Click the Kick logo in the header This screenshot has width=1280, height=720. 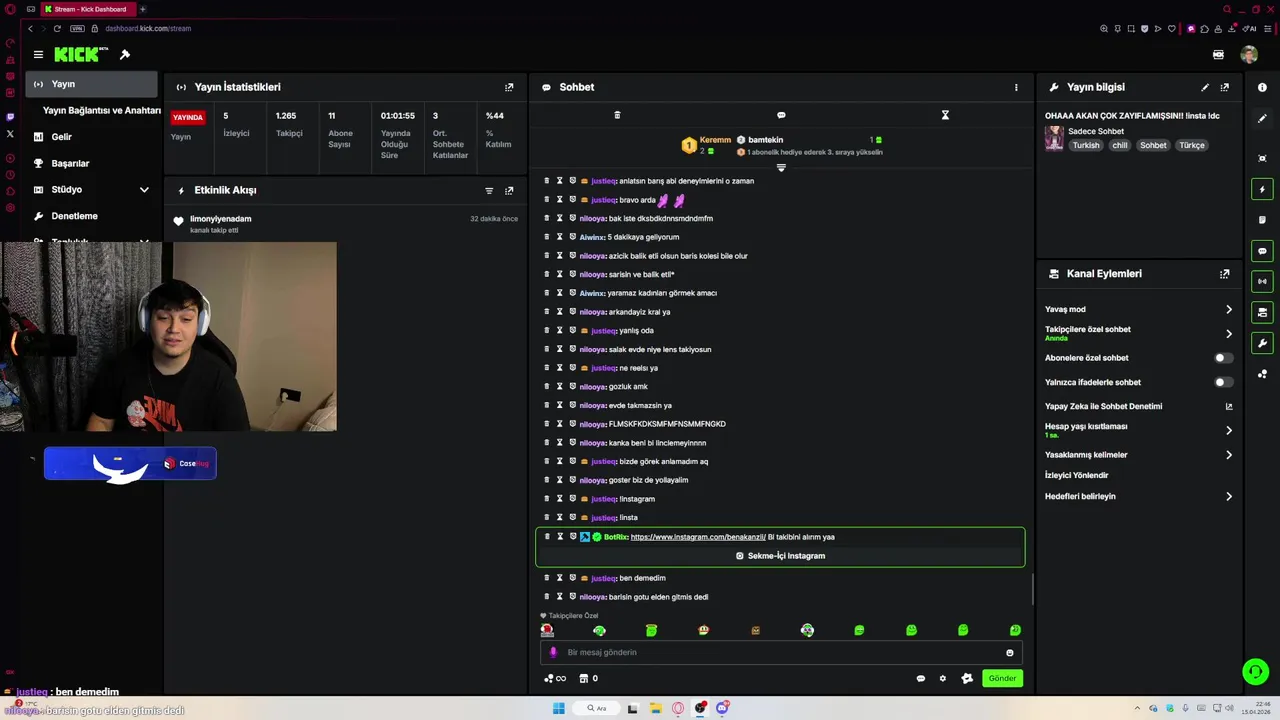coord(77,55)
